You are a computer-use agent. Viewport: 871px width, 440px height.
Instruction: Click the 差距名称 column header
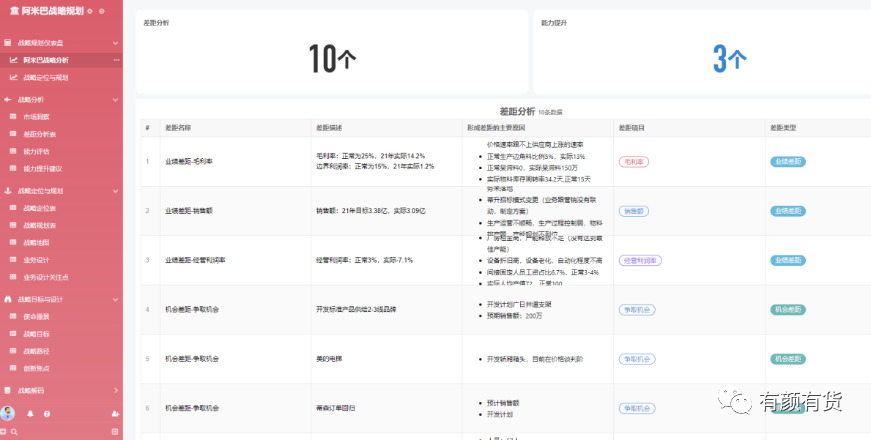pos(178,128)
